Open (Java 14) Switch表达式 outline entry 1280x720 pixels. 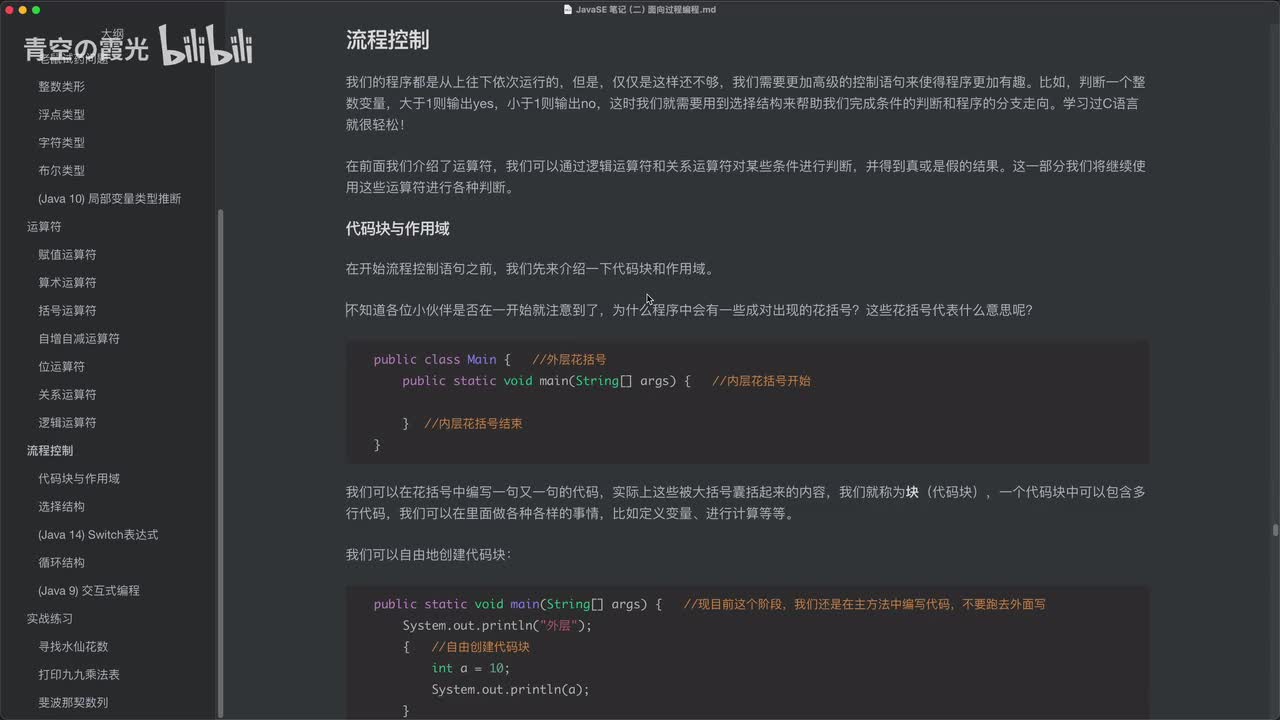click(98, 535)
